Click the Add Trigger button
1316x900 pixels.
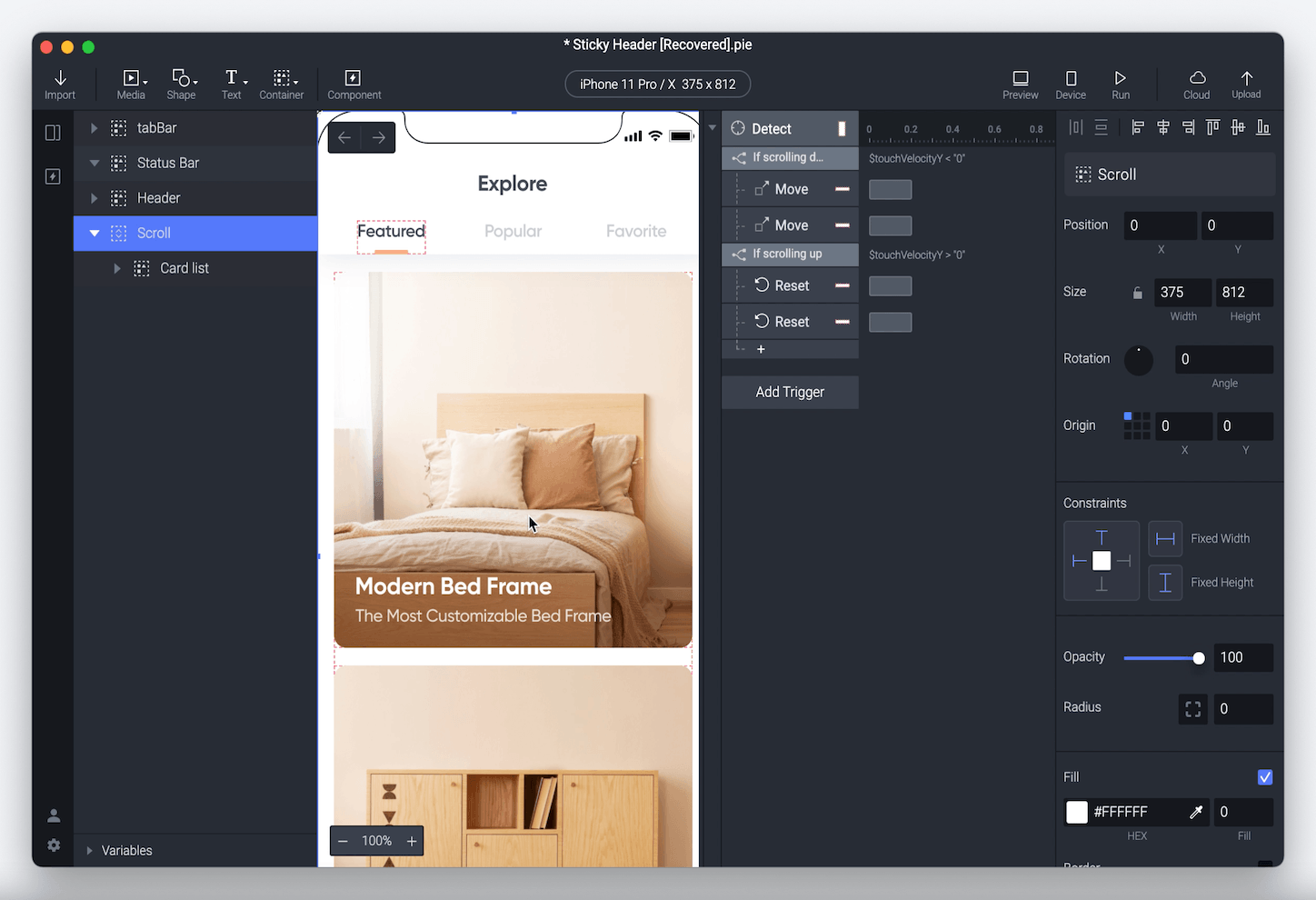[790, 392]
